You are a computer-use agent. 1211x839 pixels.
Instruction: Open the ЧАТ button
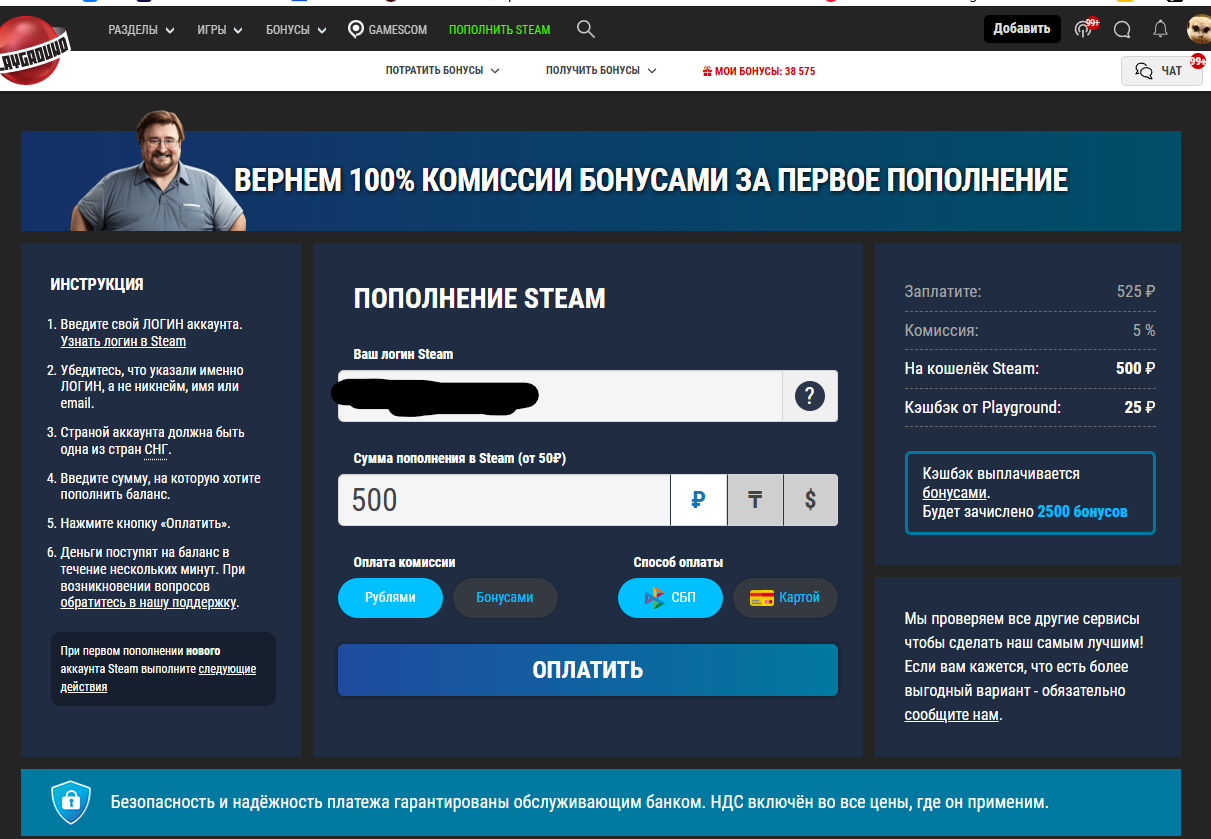[1161, 70]
